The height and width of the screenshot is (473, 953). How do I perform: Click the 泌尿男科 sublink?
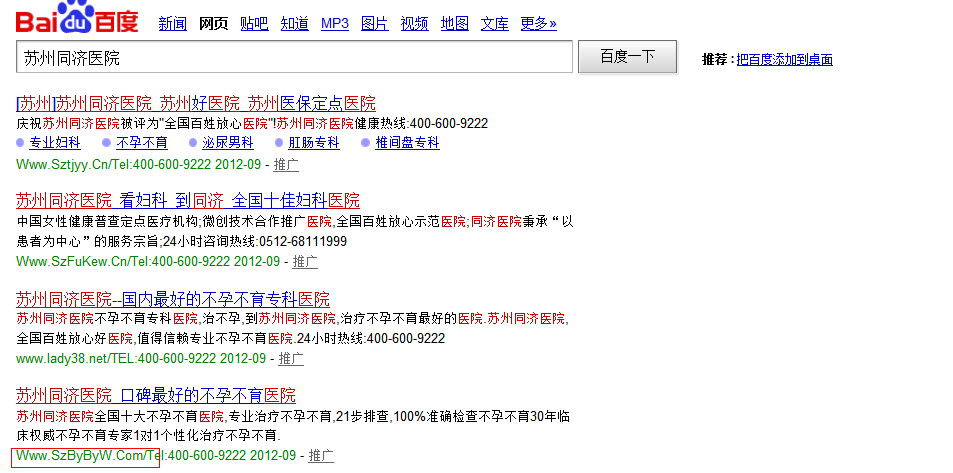(228, 143)
